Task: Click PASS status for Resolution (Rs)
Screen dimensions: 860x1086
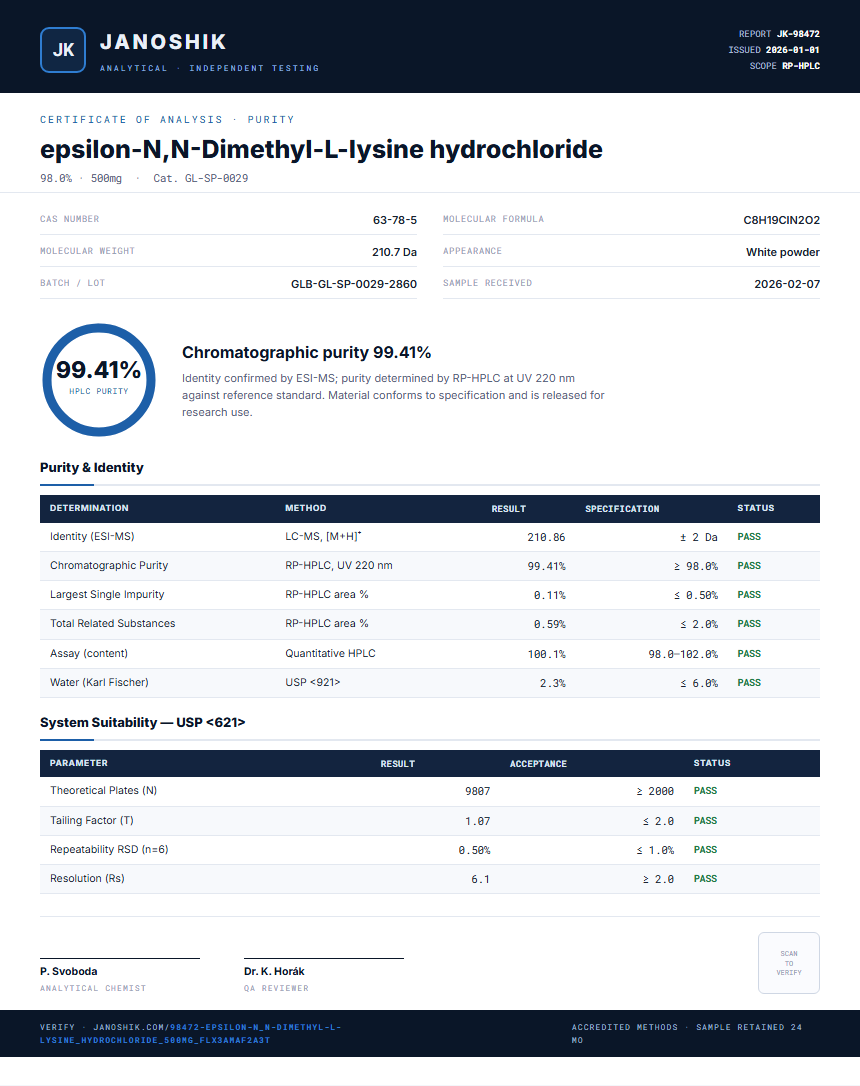Action: (706, 879)
